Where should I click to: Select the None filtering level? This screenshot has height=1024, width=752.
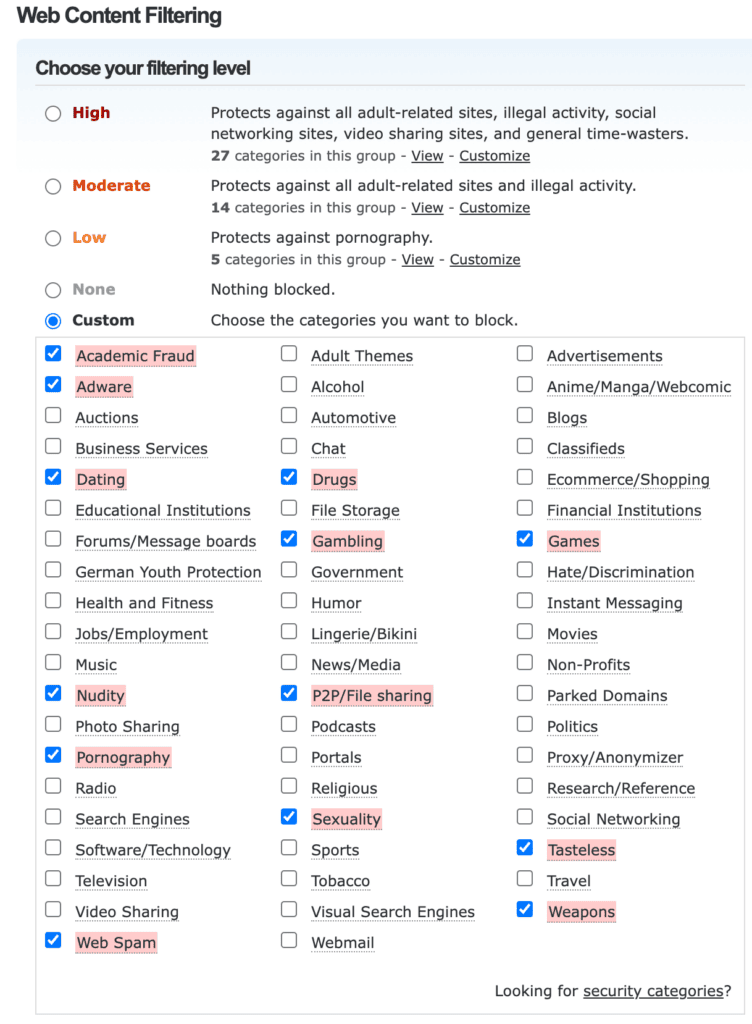[53, 290]
